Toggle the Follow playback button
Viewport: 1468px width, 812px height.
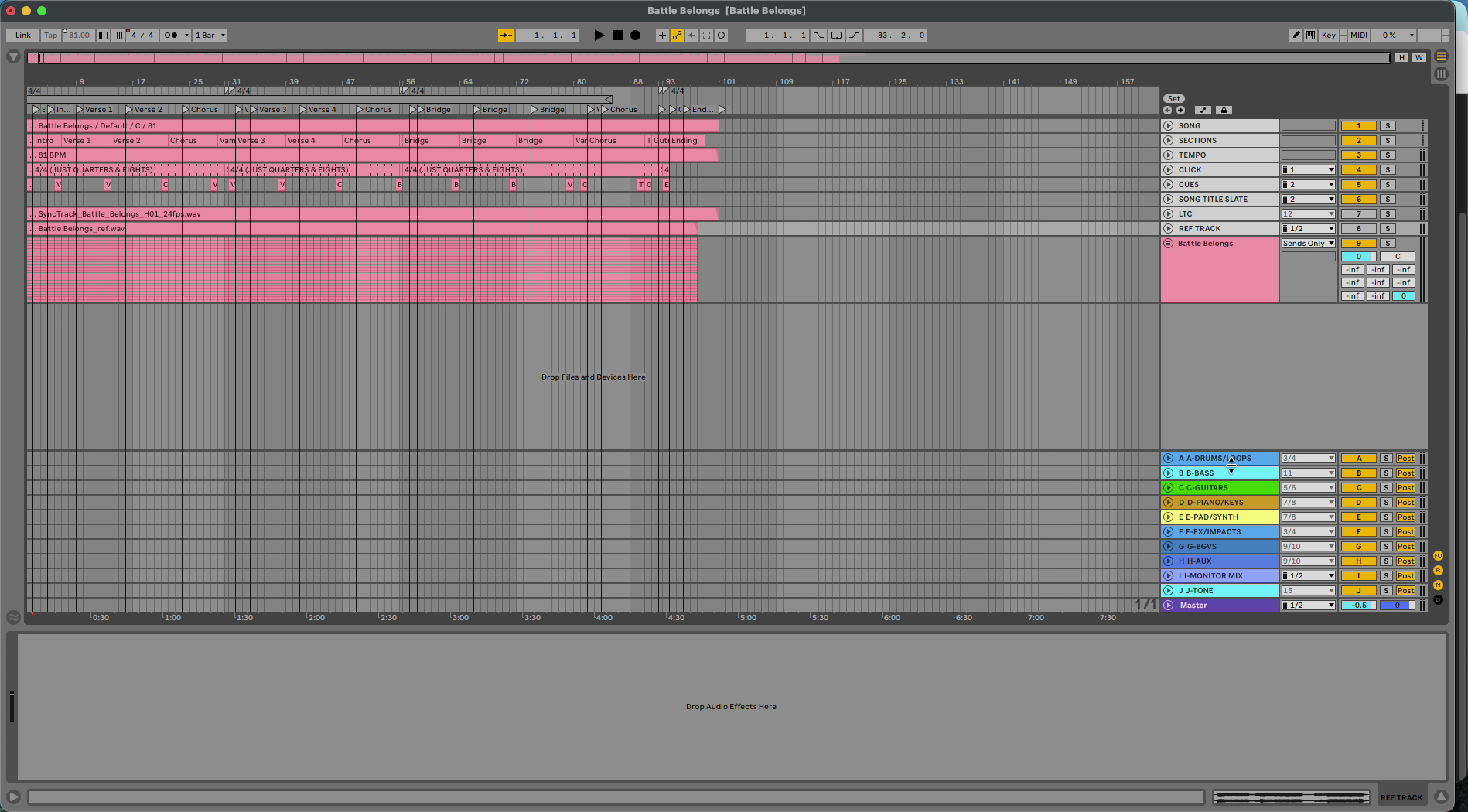click(x=506, y=35)
